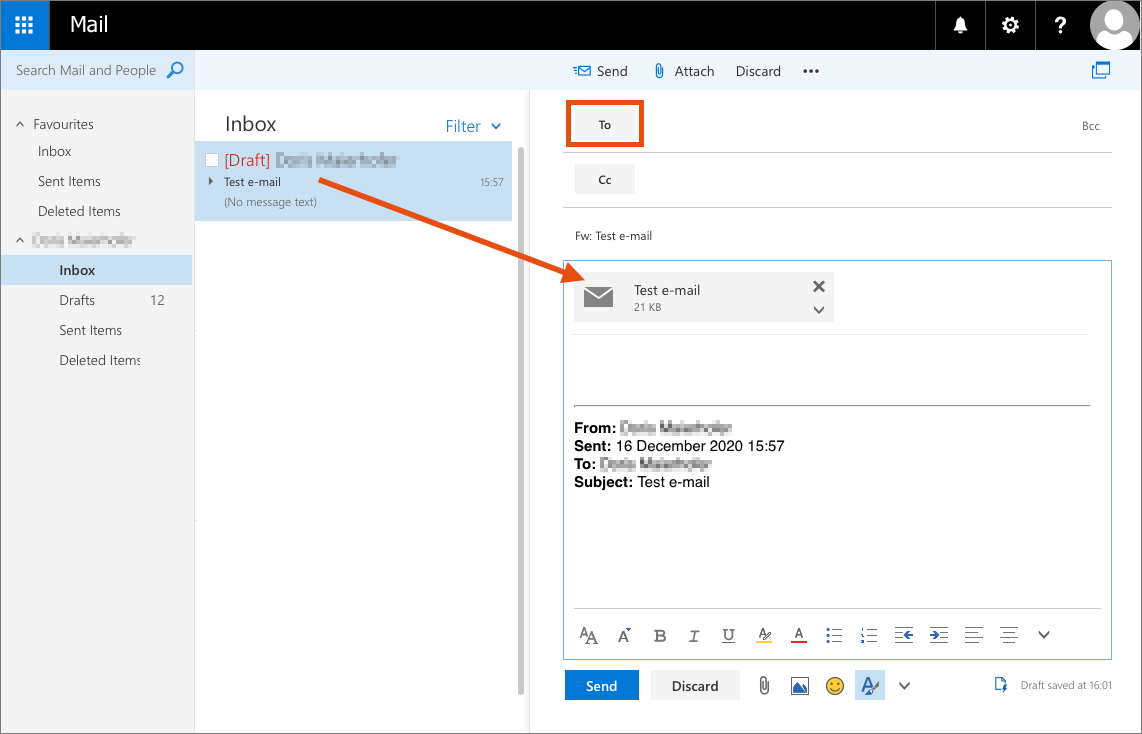Apply italic formatting

[x=694, y=635]
